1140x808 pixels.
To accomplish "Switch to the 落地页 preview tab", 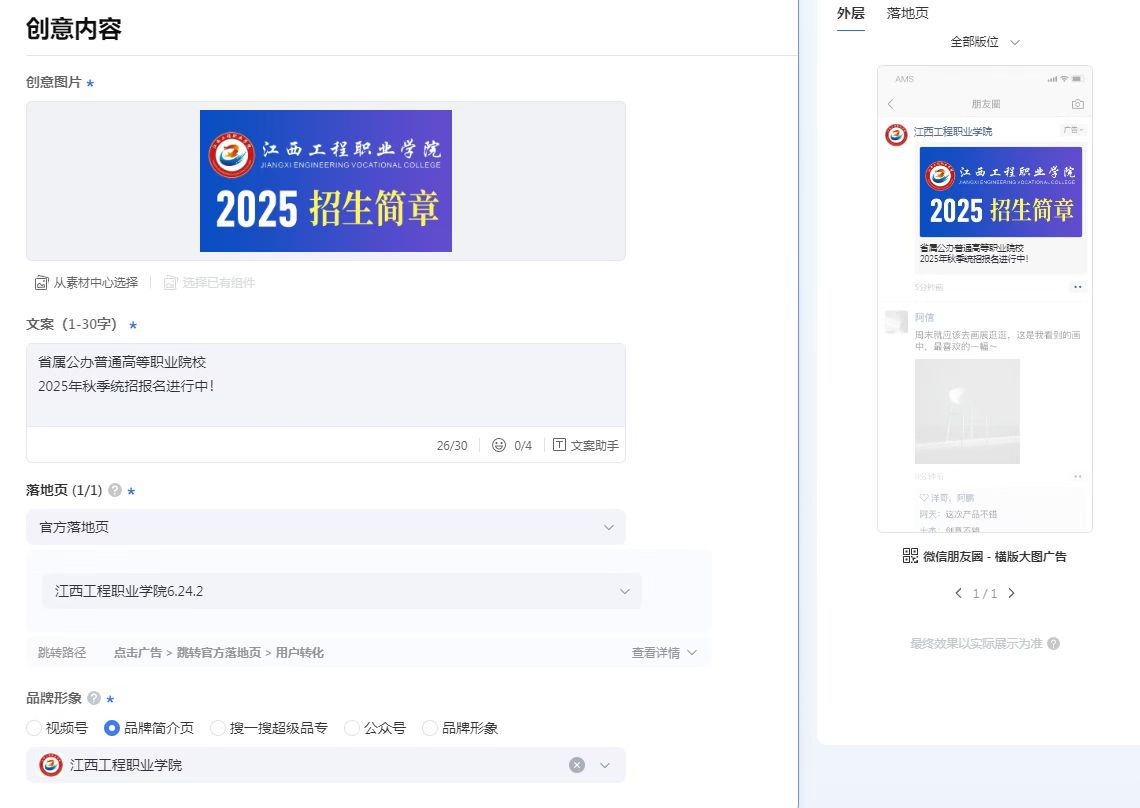I will point(907,13).
